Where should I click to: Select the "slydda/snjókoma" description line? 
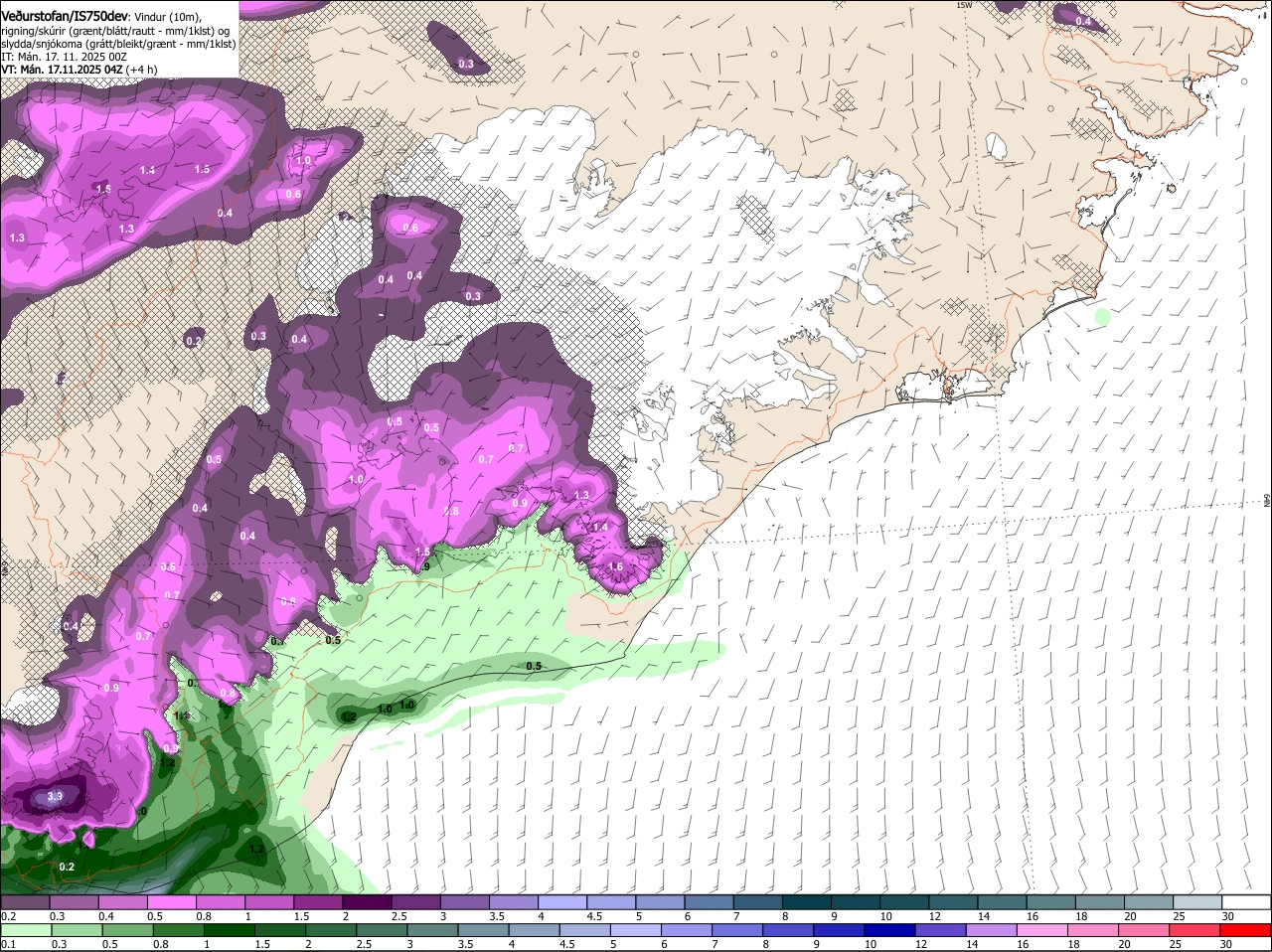tap(117, 44)
